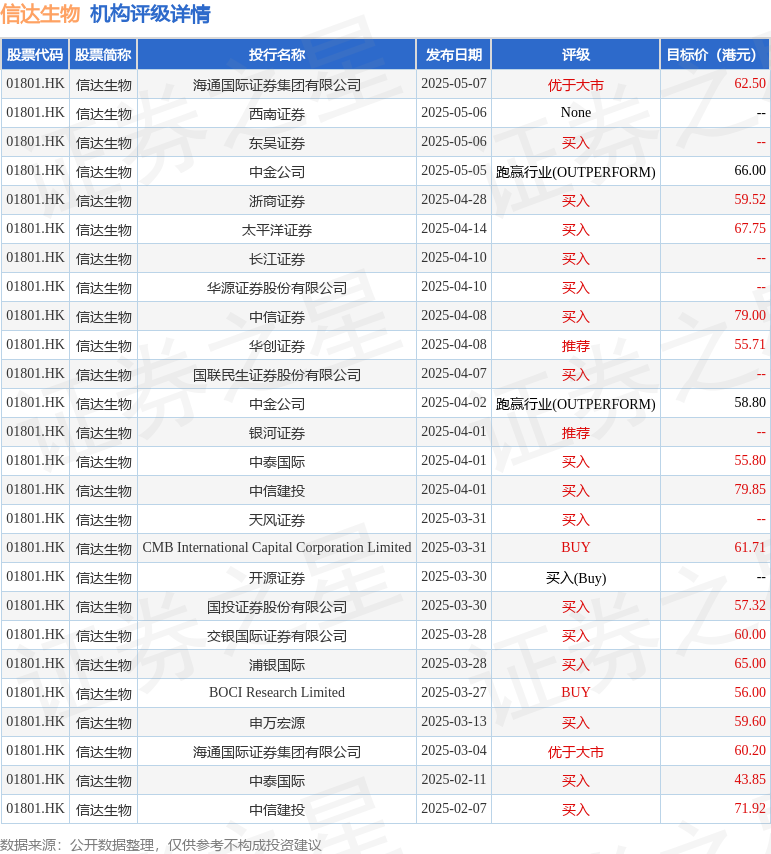
Task: Select the 西南证券 cell
Action: tap(277, 114)
